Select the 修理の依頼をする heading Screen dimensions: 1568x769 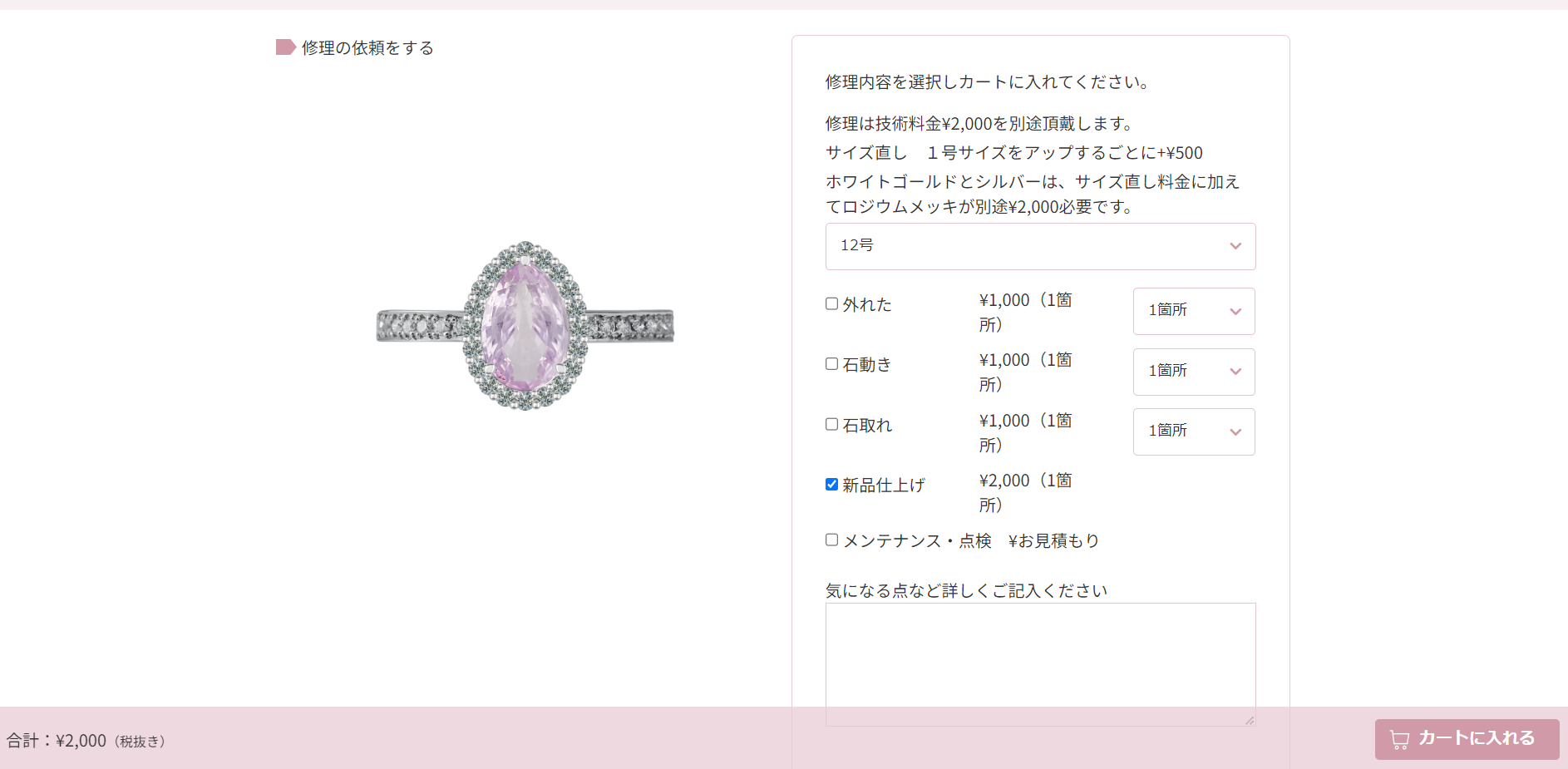[367, 48]
